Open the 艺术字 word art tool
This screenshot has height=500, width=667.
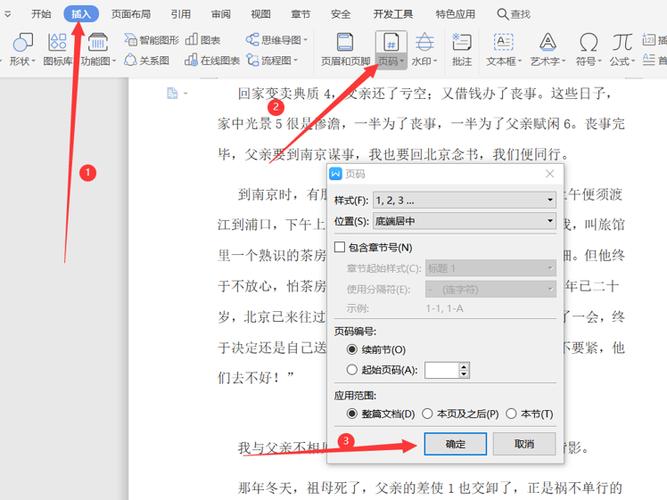tap(547, 49)
